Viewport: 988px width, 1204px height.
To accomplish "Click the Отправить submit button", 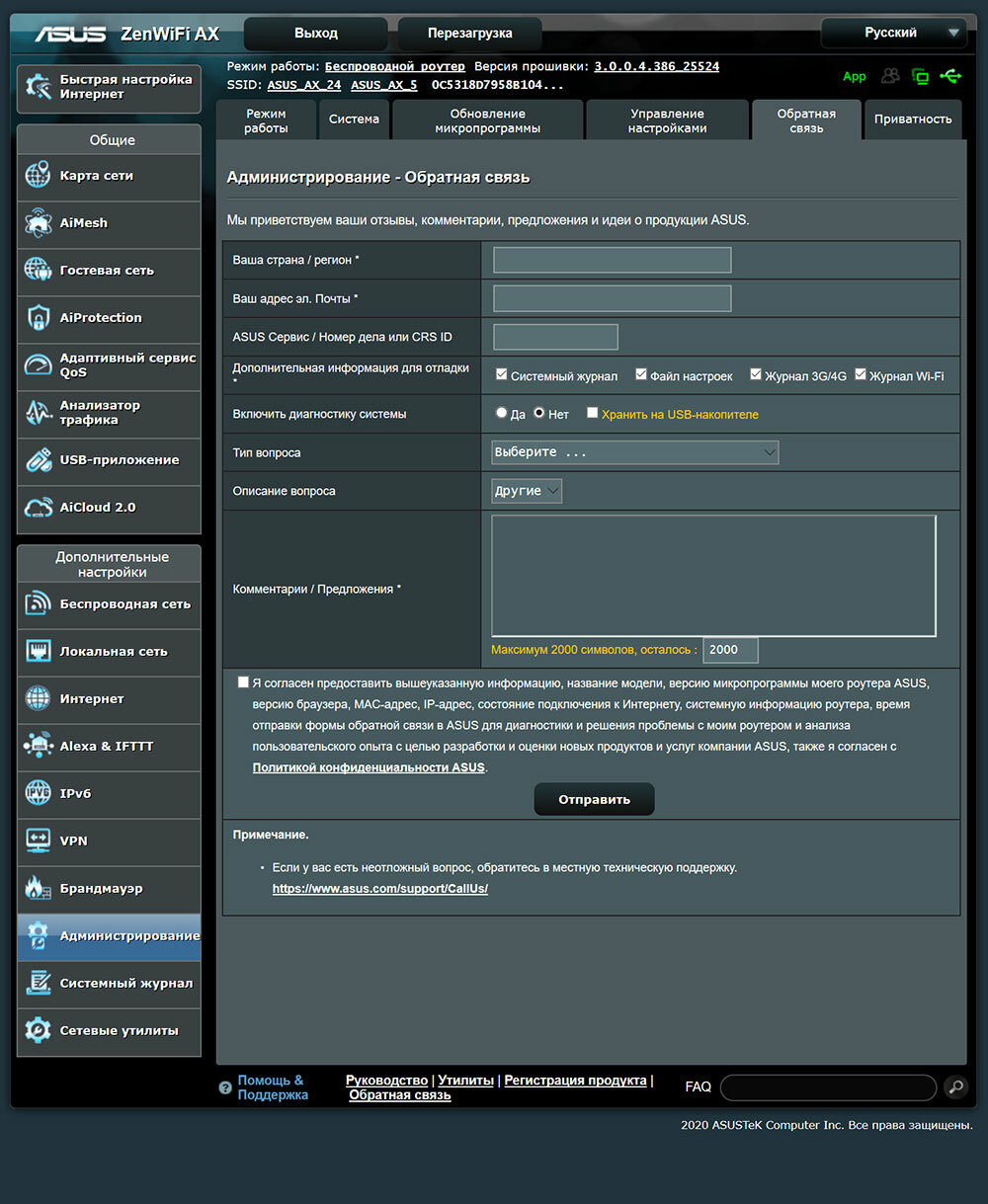I will [x=594, y=799].
